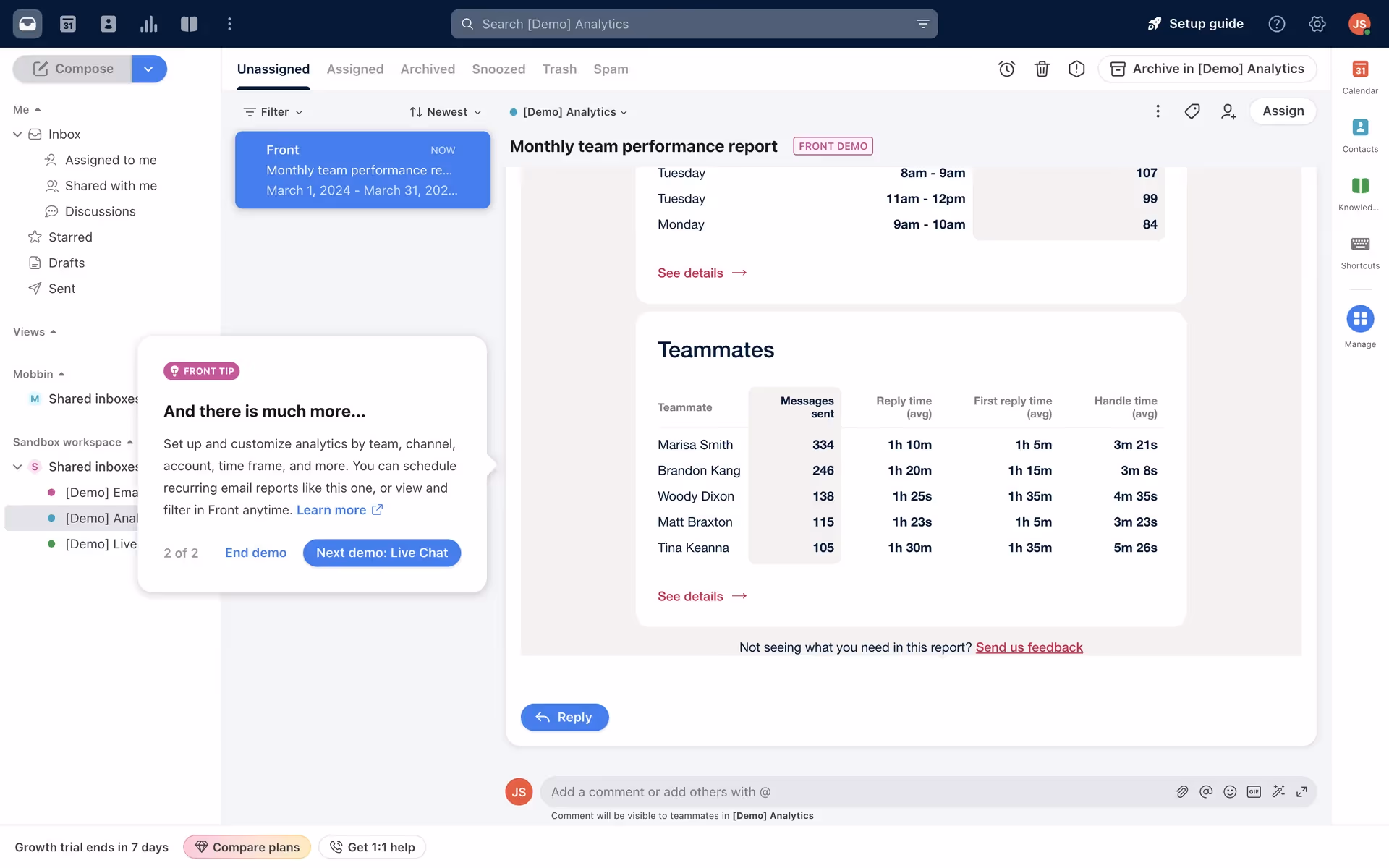
Task: Click Next demo: Live Chat button
Action: pos(381,553)
